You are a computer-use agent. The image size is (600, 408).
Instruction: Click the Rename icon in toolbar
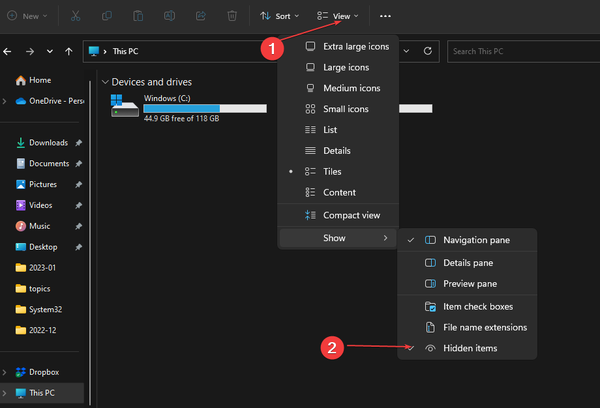click(x=170, y=16)
